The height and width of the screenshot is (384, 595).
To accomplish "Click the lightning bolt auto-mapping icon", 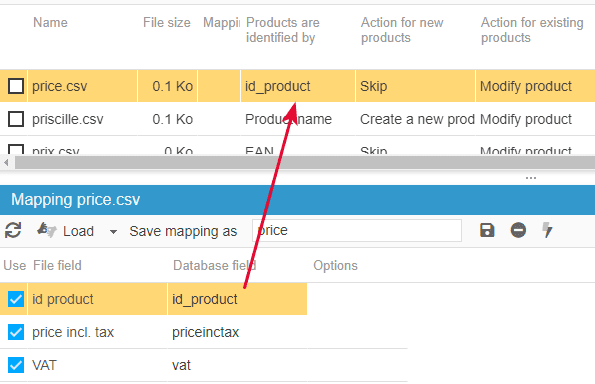I will pos(547,230).
